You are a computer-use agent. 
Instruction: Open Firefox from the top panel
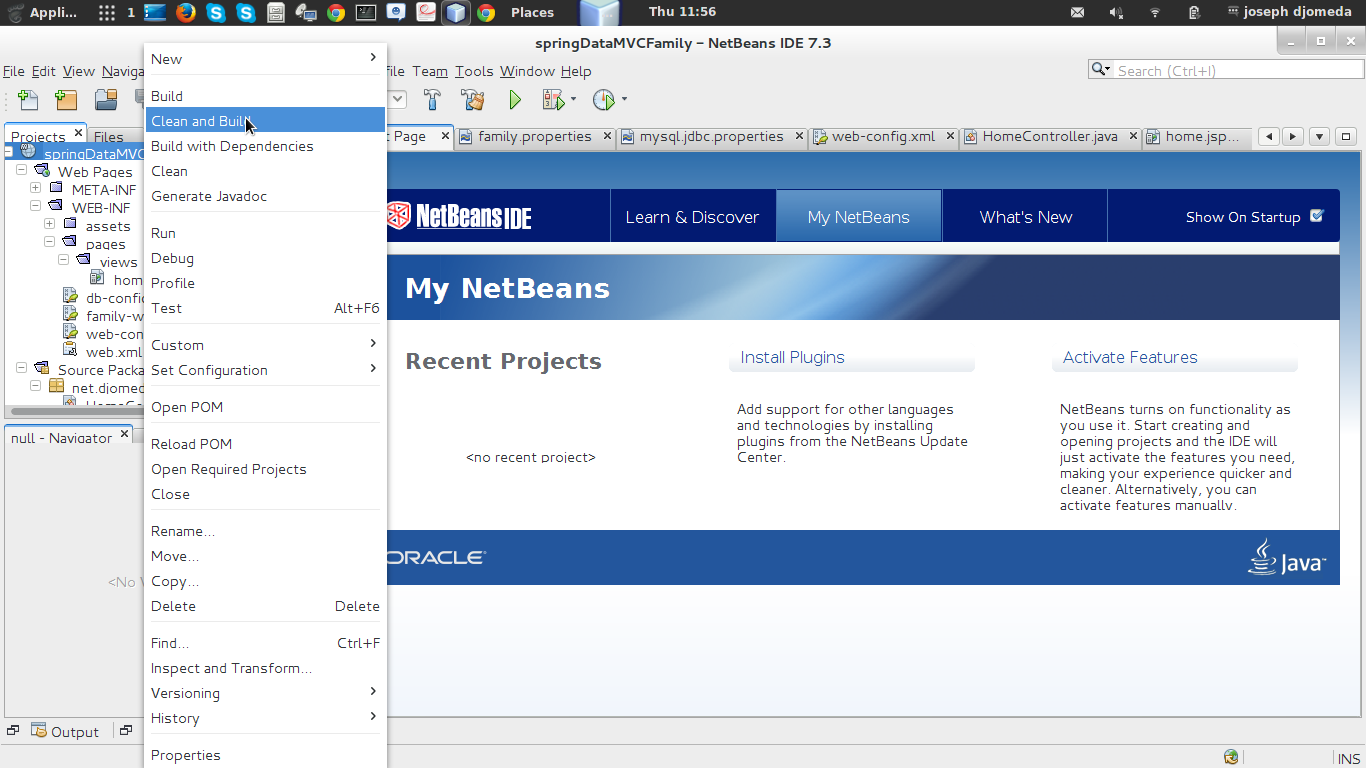pos(185,13)
